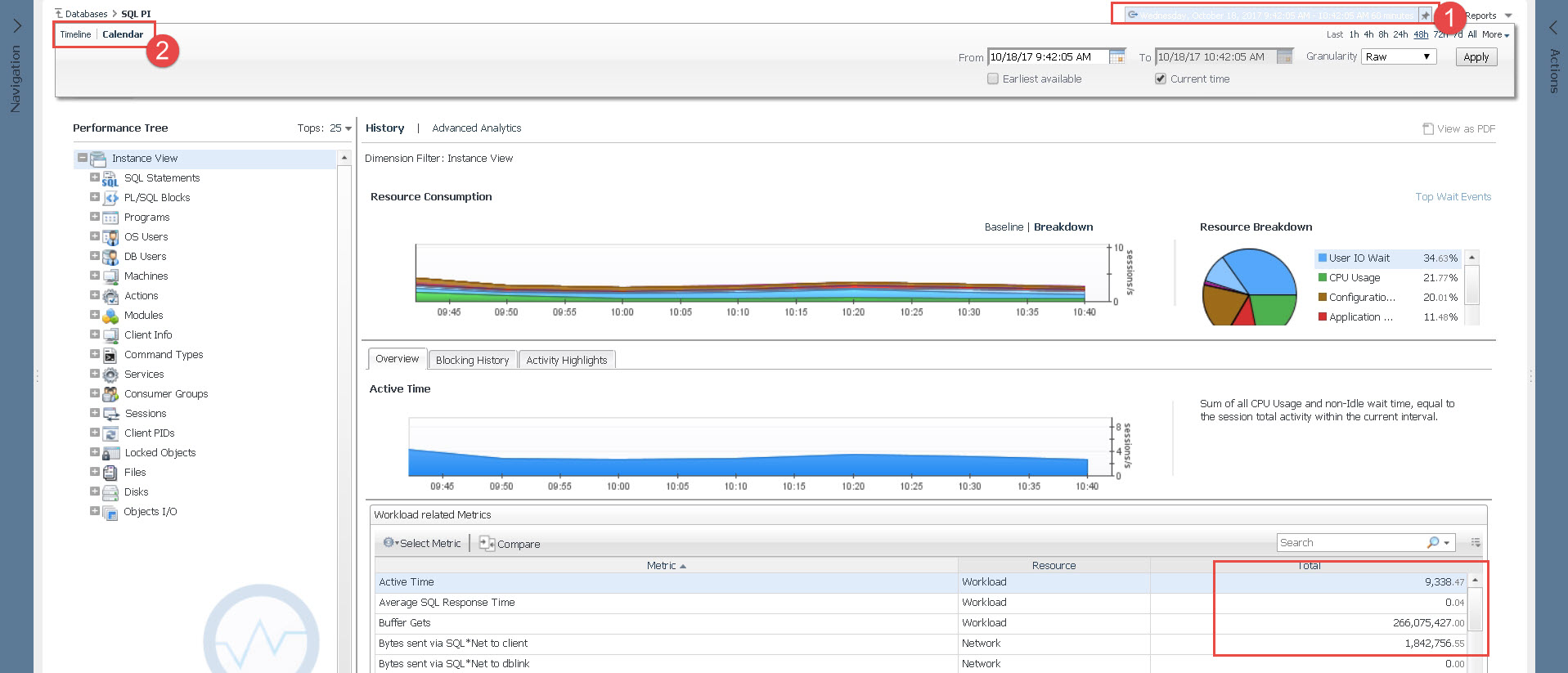Open the Activity Highlights tab

(x=566, y=360)
